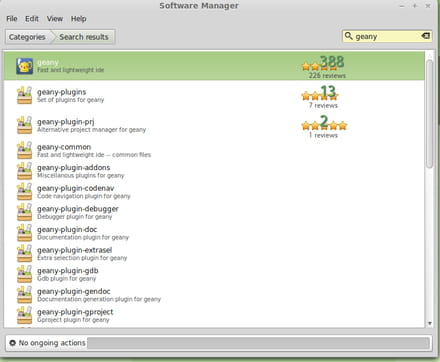Open the View menu

click(x=55, y=19)
